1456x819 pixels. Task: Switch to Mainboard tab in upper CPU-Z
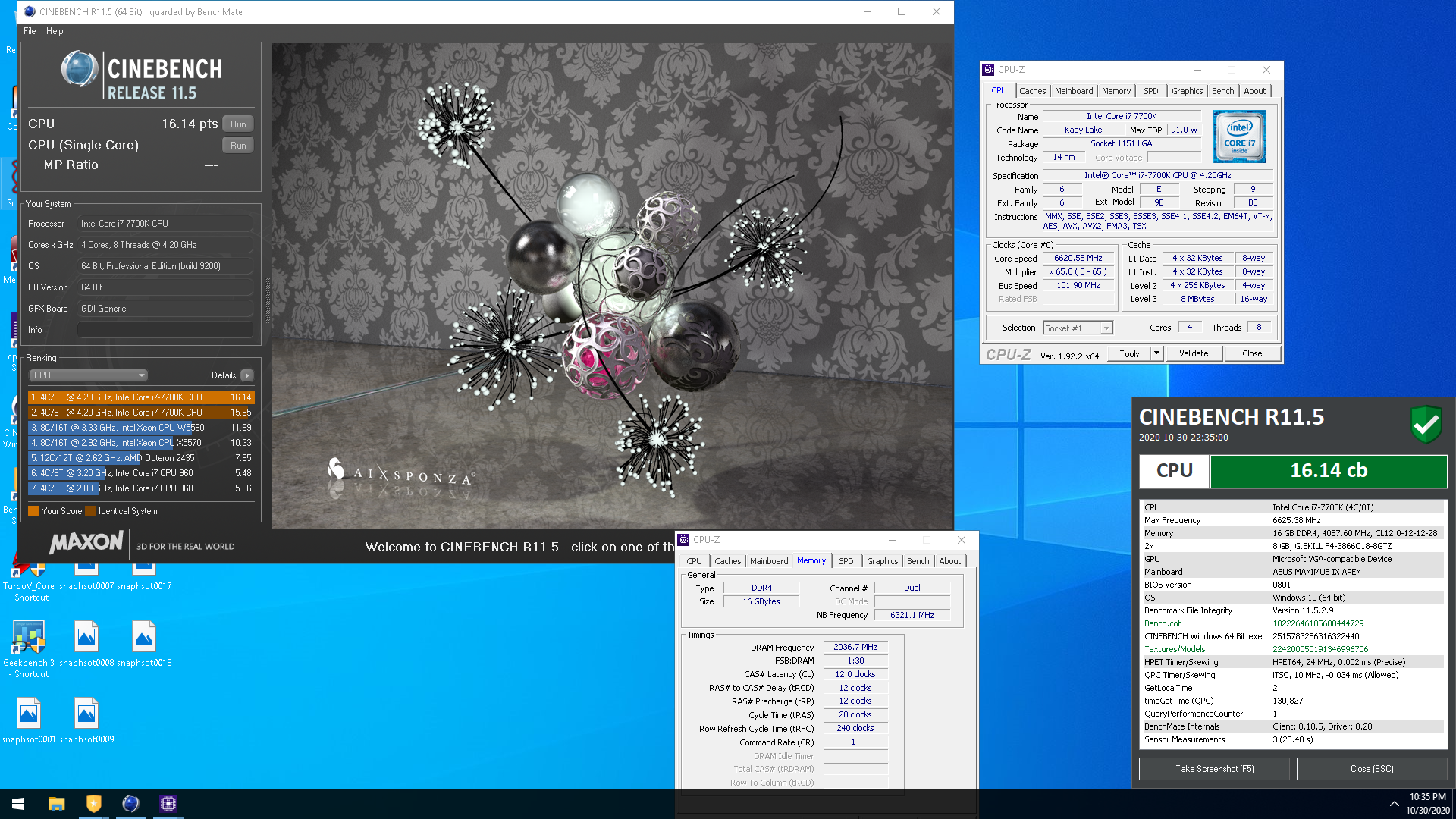(1074, 91)
